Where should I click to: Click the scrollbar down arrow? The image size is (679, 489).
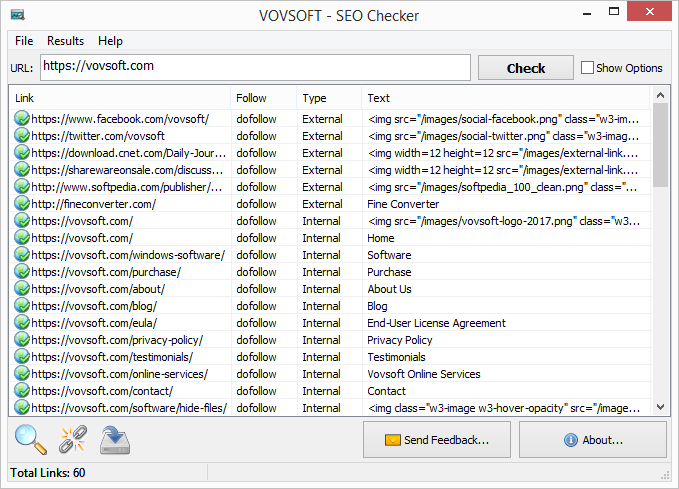660,407
